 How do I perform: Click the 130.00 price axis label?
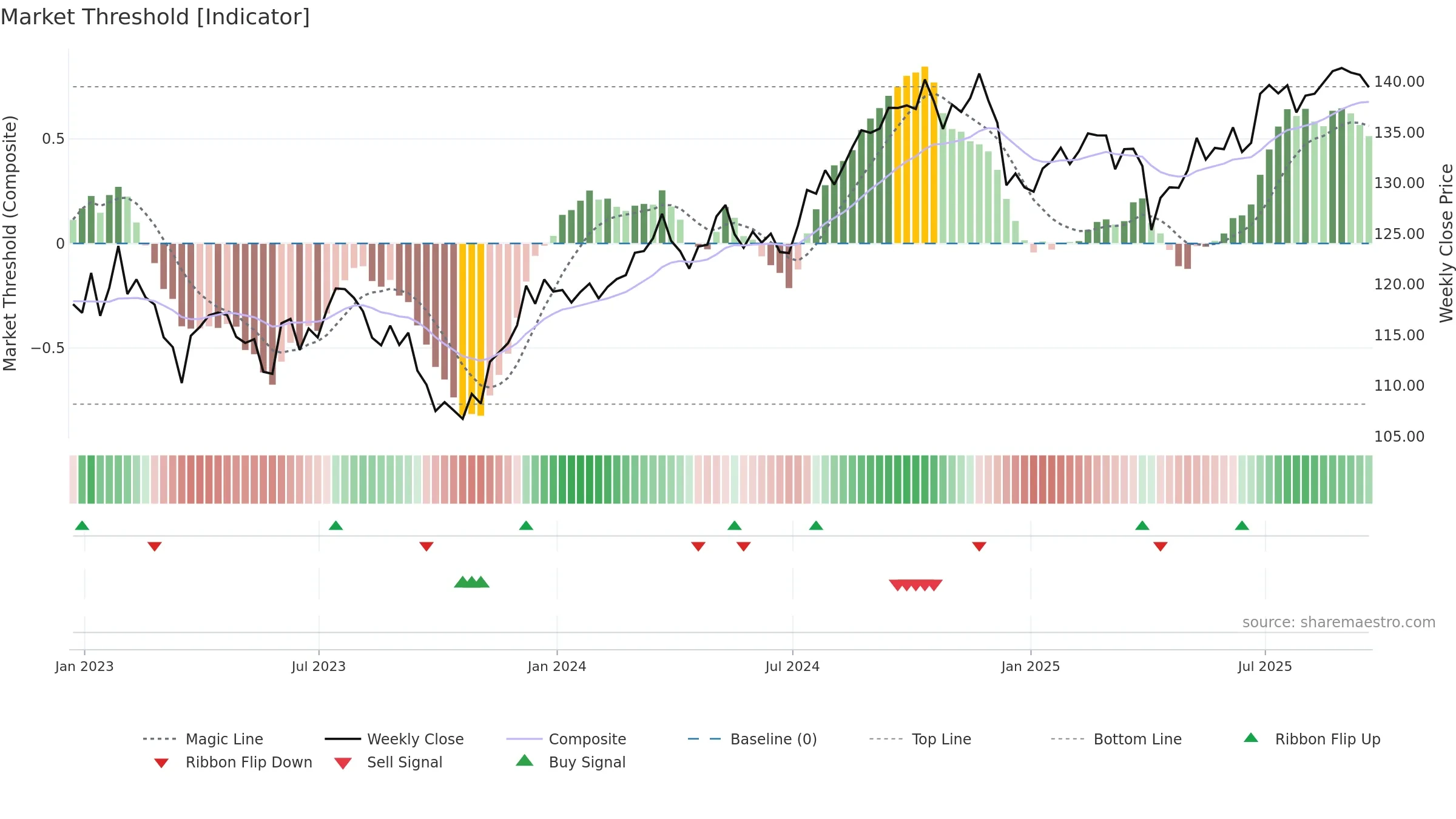pos(1399,183)
